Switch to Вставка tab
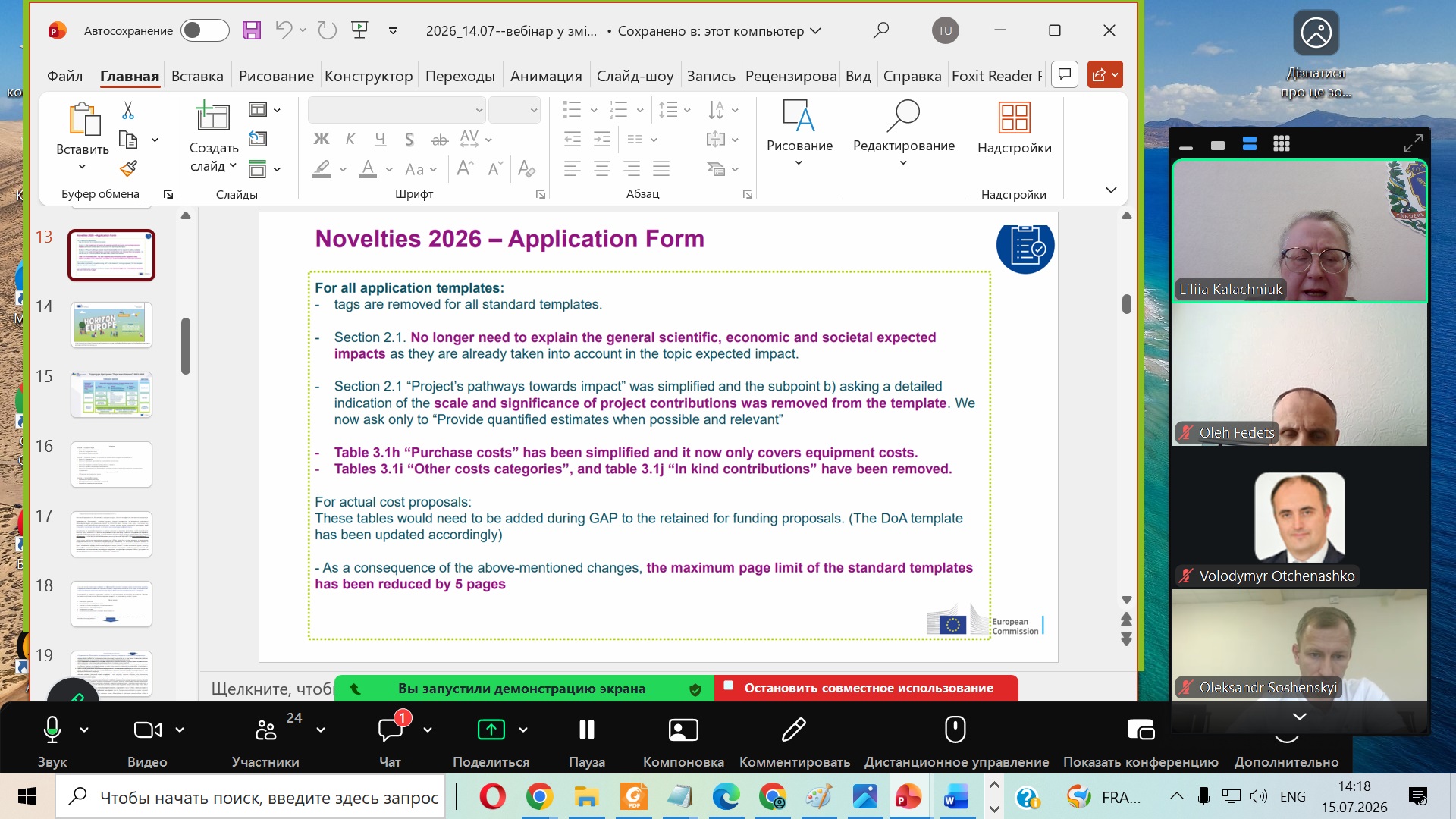The width and height of the screenshot is (1456, 819). pyautogui.click(x=197, y=76)
